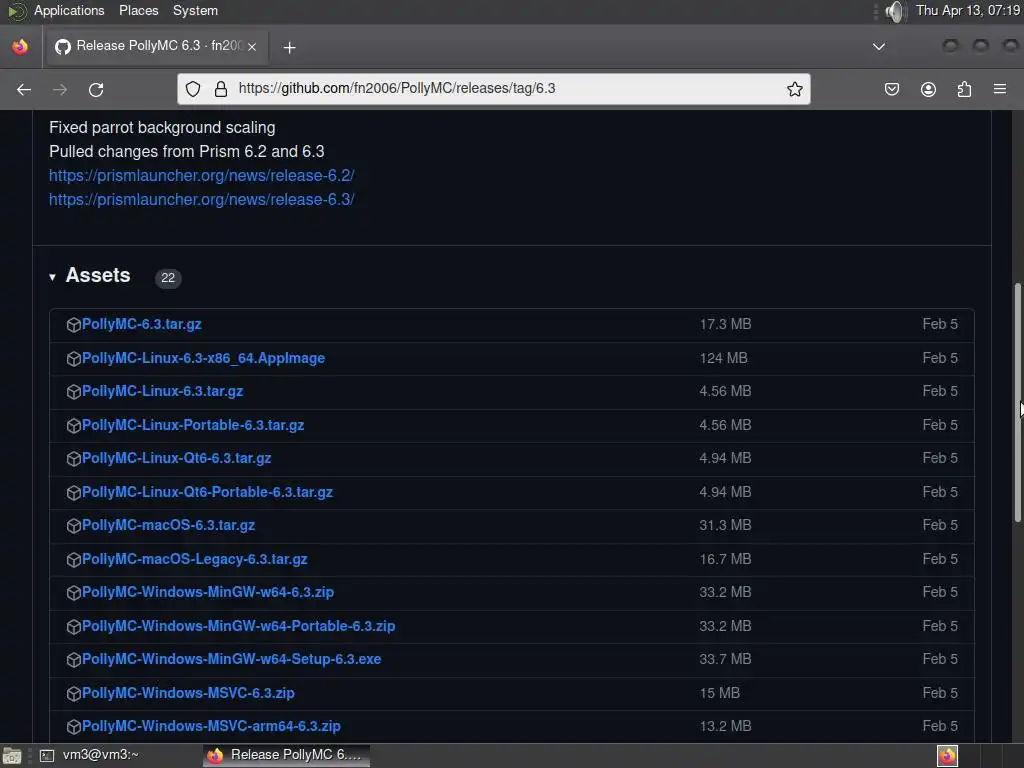Click the clock showing Thu Apr 13
Viewport: 1024px width, 768px height.
coord(968,10)
